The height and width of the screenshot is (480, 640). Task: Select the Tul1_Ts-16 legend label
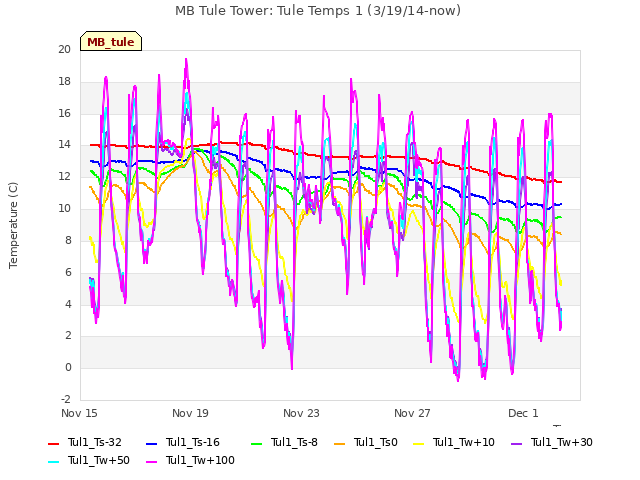193,442
